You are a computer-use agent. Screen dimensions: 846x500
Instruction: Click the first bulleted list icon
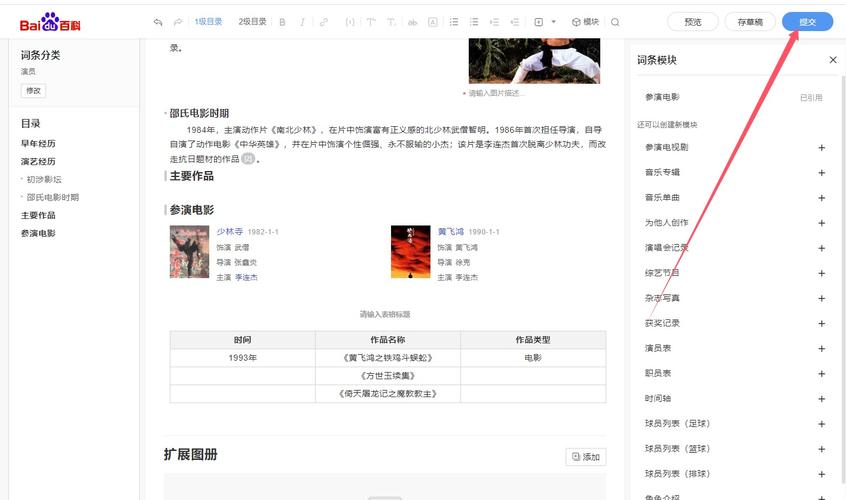pos(454,22)
